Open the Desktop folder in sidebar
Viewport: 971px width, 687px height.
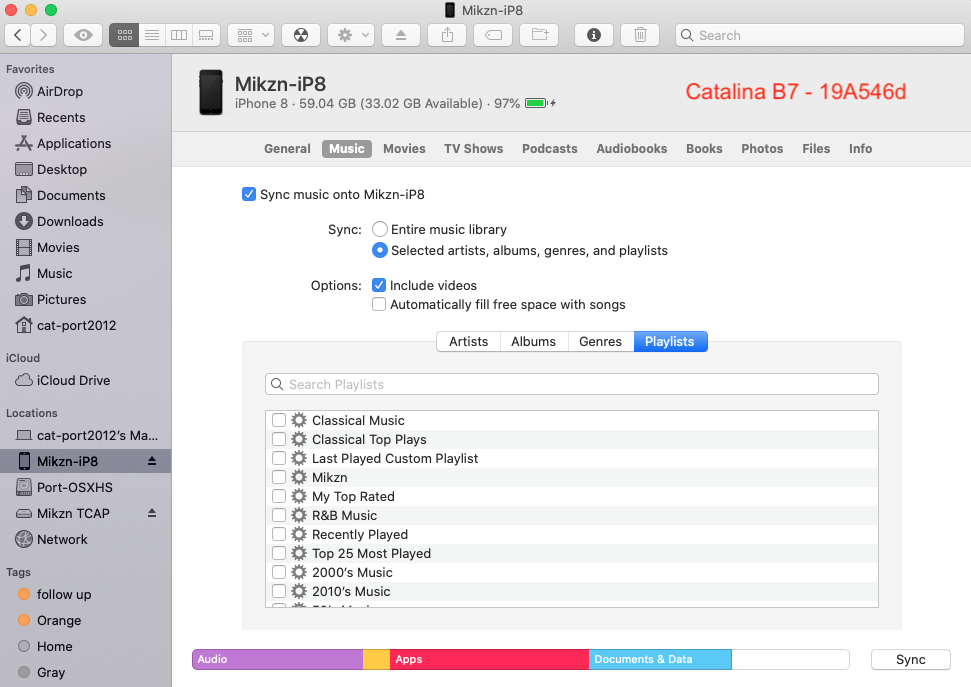pyautogui.click(x=61, y=170)
